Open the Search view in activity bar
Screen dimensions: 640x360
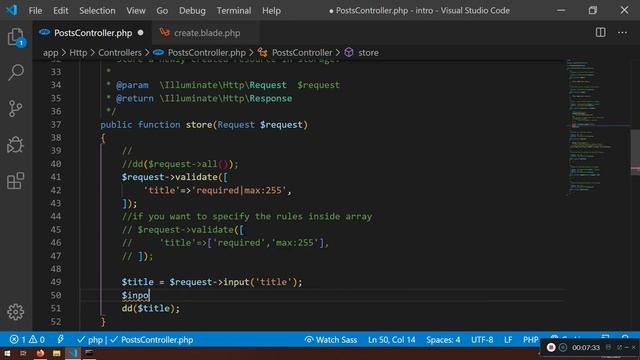16,72
